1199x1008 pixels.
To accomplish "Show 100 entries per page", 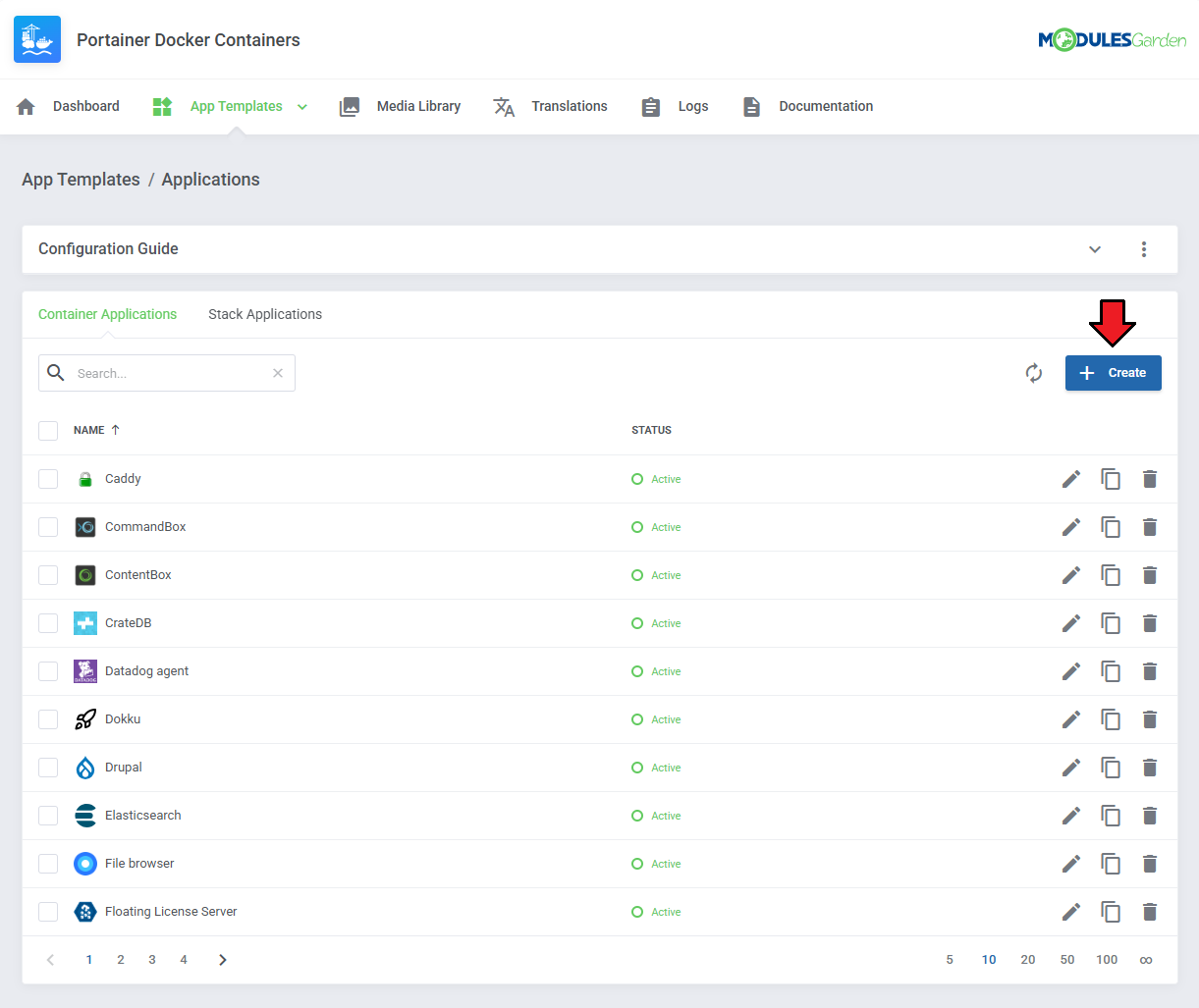I will 1107,960.
